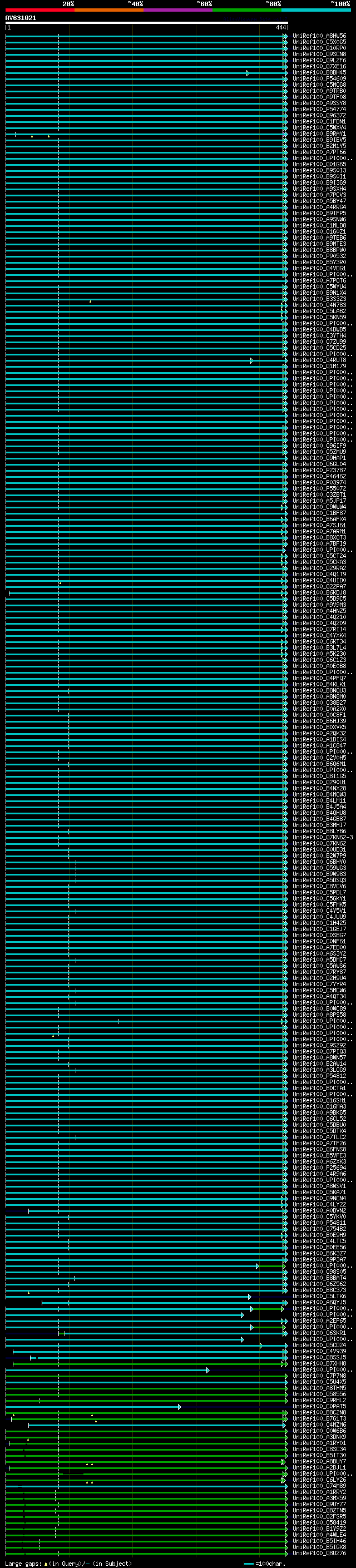Select label UniRef100_Q96372

(x=319, y=116)
